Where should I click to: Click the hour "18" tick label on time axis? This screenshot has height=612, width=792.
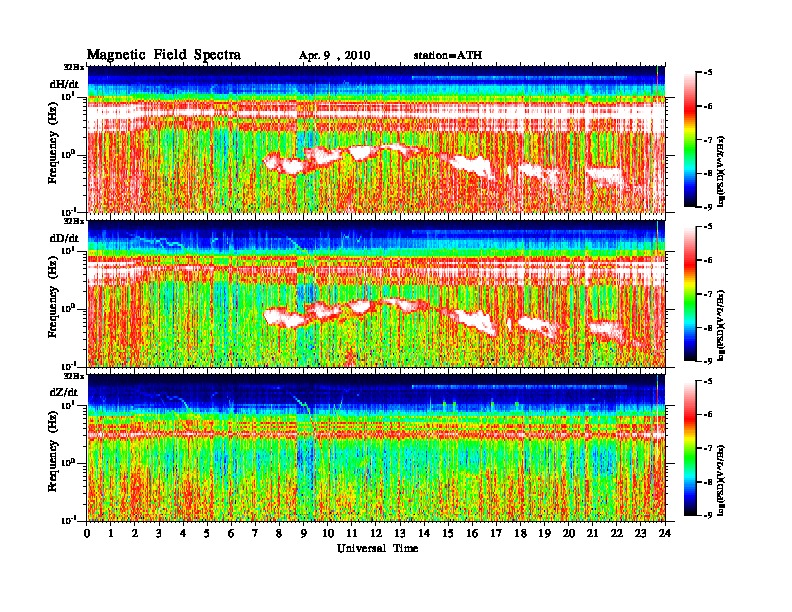tap(520, 534)
